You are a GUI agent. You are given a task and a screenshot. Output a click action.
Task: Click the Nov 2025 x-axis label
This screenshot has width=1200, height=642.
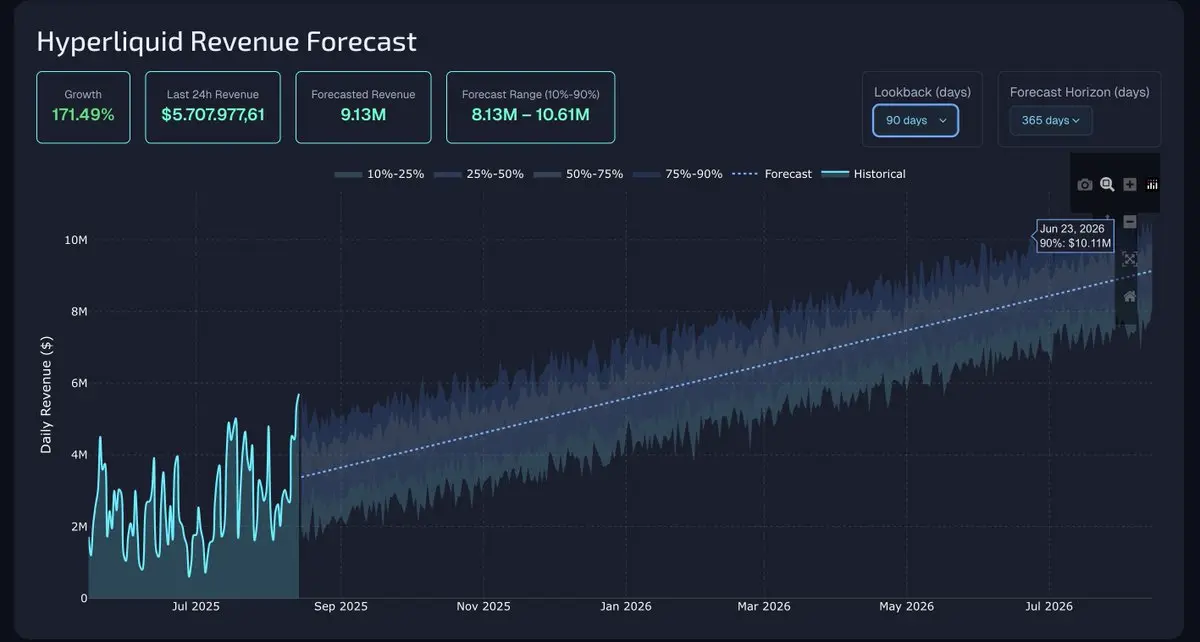(x=482, y=607)
